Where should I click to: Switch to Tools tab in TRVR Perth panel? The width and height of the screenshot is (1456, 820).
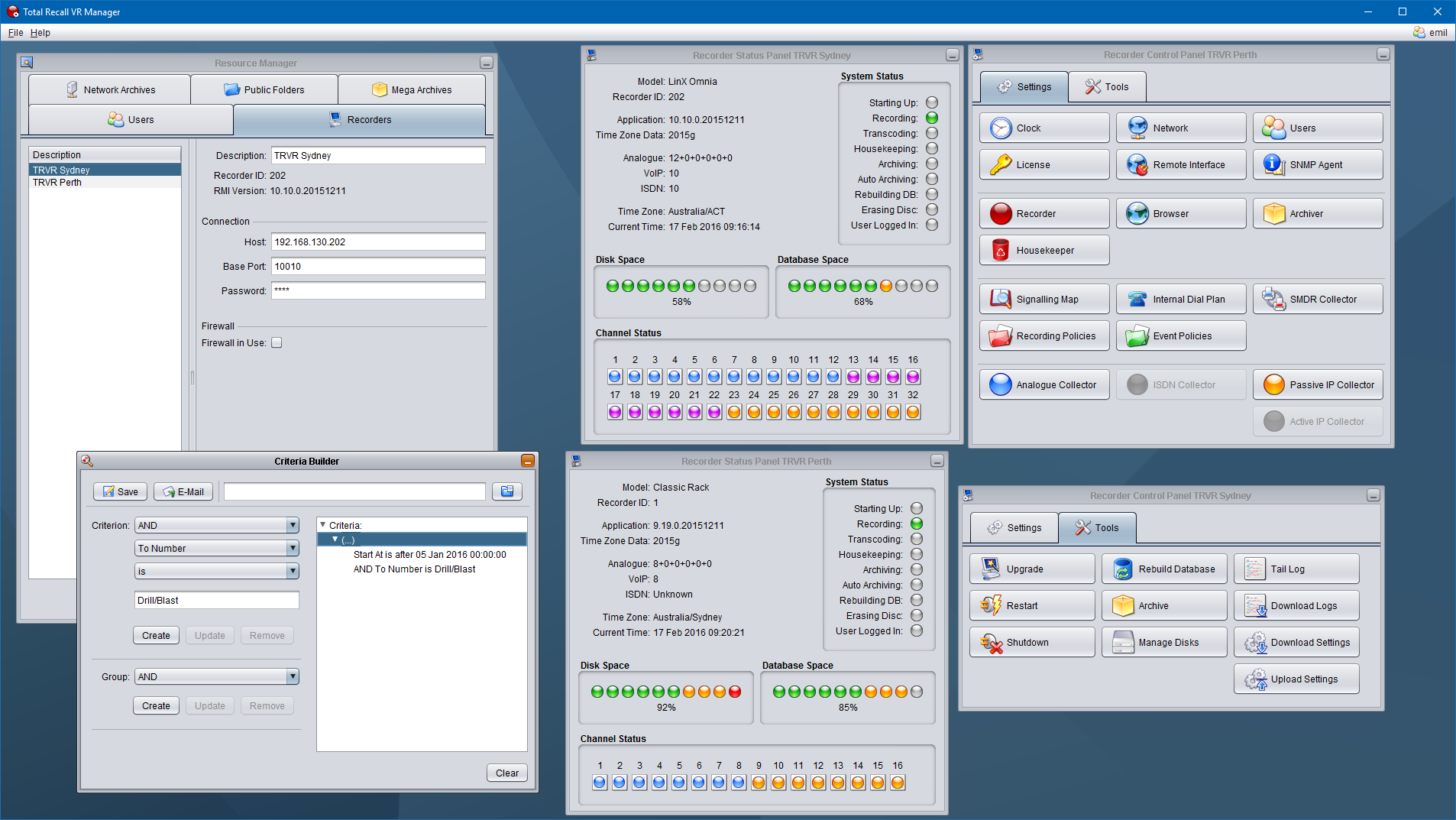tap(1107, 87)
